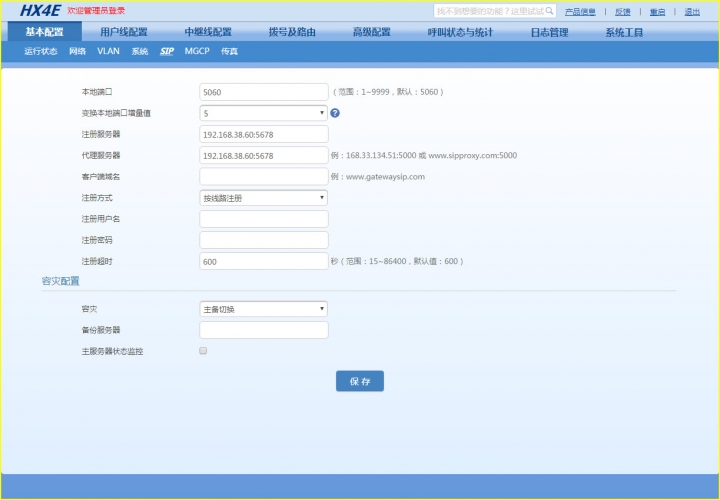The image size is (720, 500).
Task: Click the 容灾配置 section heading
Action: click(61, 281)
